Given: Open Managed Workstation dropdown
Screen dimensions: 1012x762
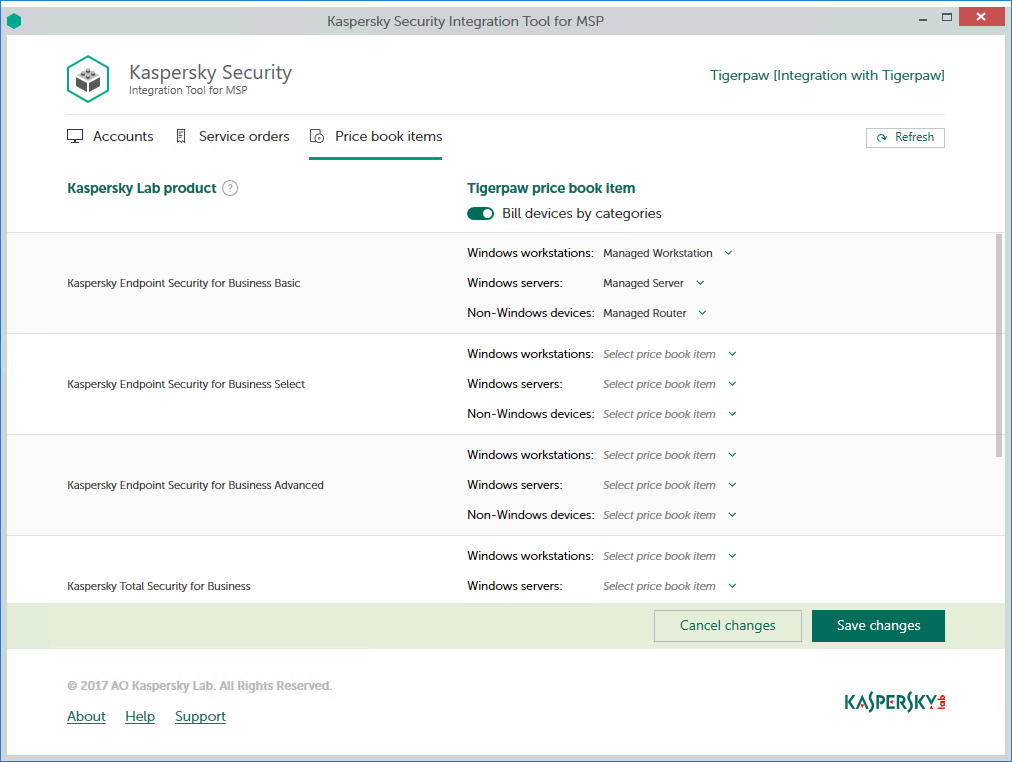Looking at the screenshot, I should point(667,253).
